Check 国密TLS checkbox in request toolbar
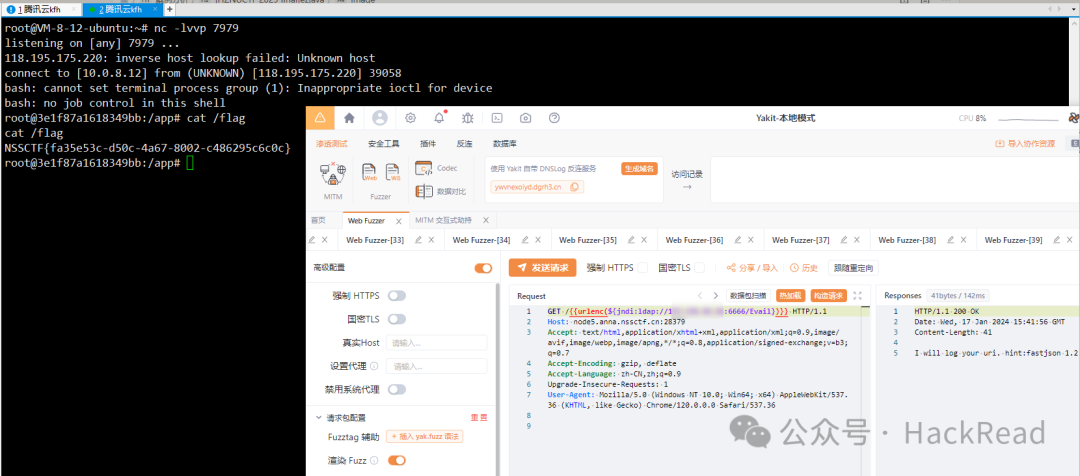Viewport: 1080px width, 476px height. click(700, 267)
